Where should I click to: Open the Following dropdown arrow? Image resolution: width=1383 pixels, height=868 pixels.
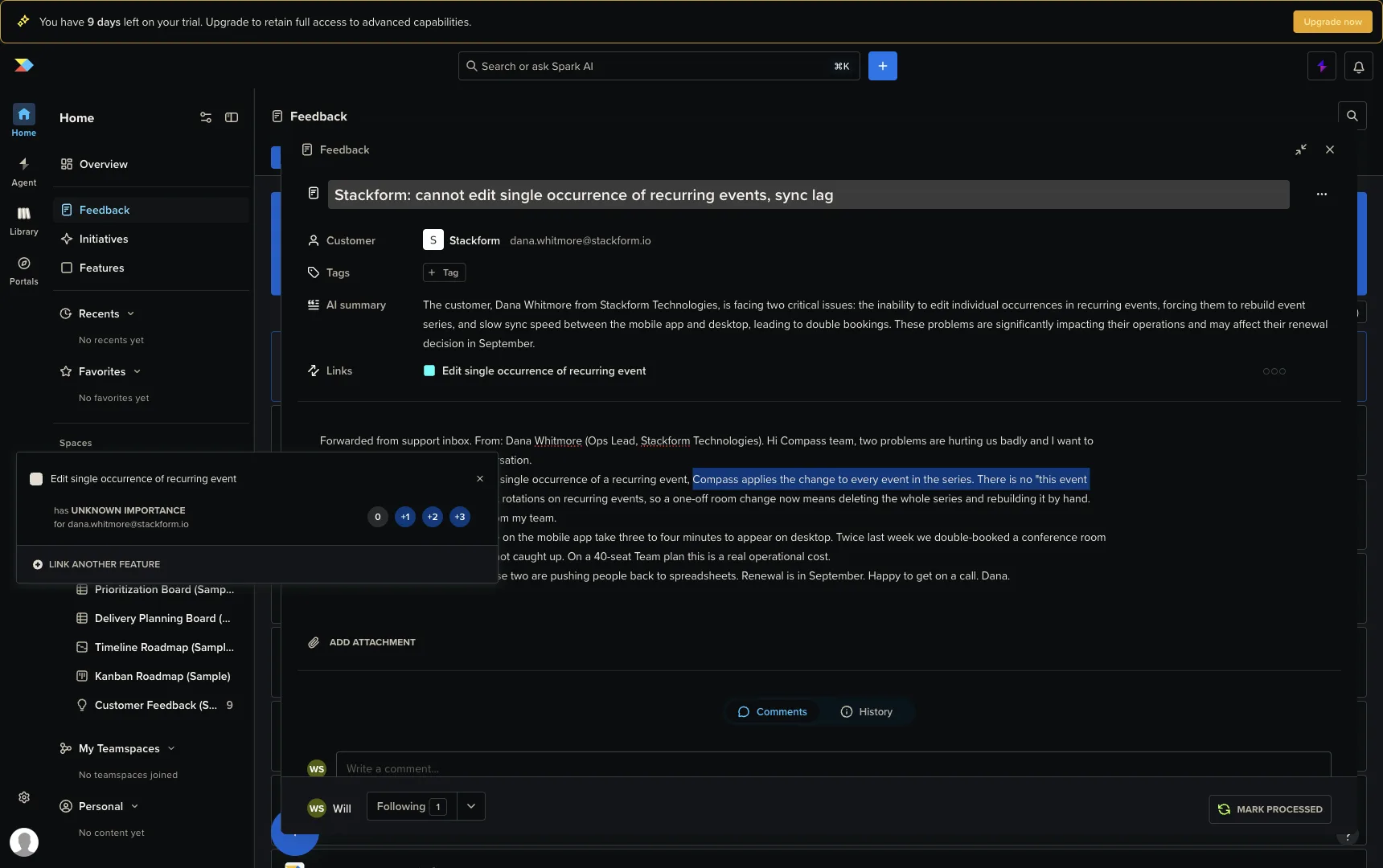[x=471, y=806]
